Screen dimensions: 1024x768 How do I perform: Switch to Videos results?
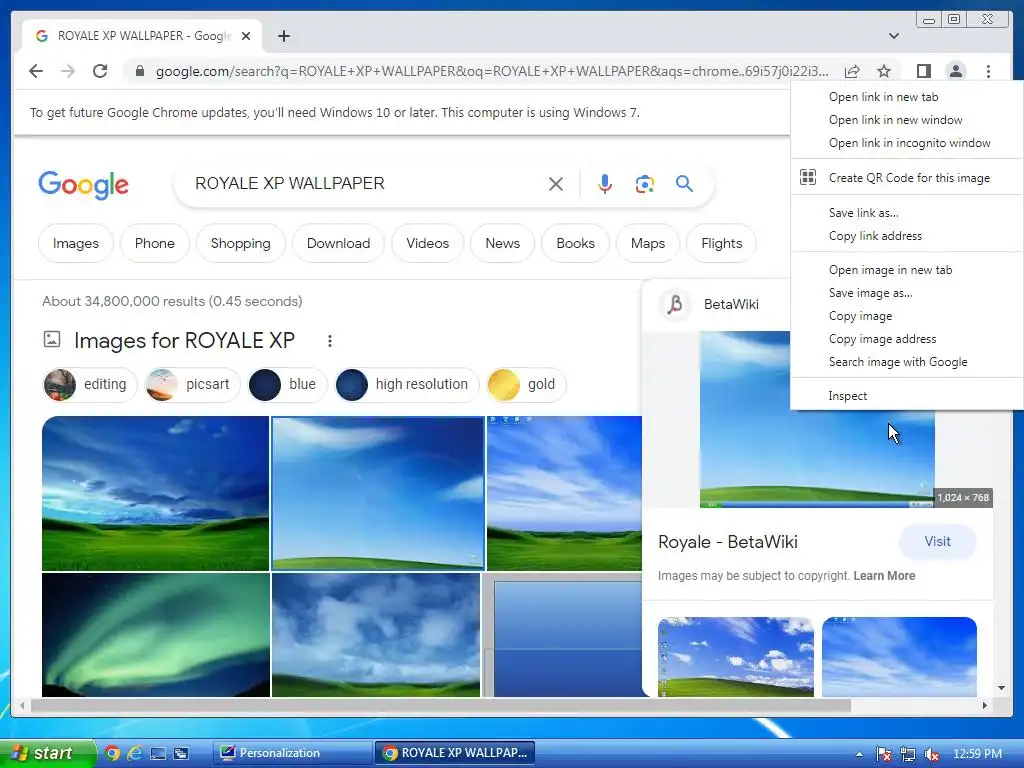pyautogui.click(x=428, y=243)
